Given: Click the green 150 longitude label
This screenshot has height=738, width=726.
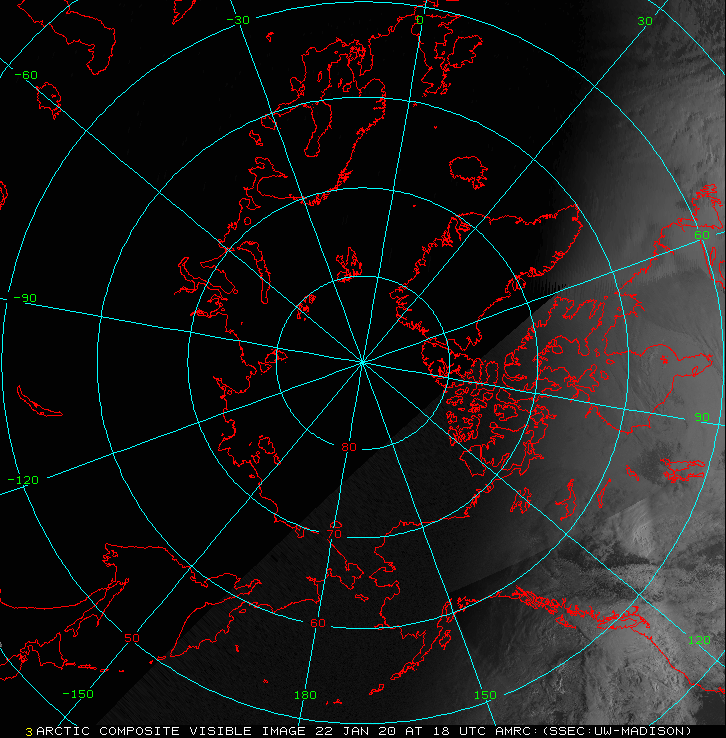Looking at the screenshot, I should 485,695.
